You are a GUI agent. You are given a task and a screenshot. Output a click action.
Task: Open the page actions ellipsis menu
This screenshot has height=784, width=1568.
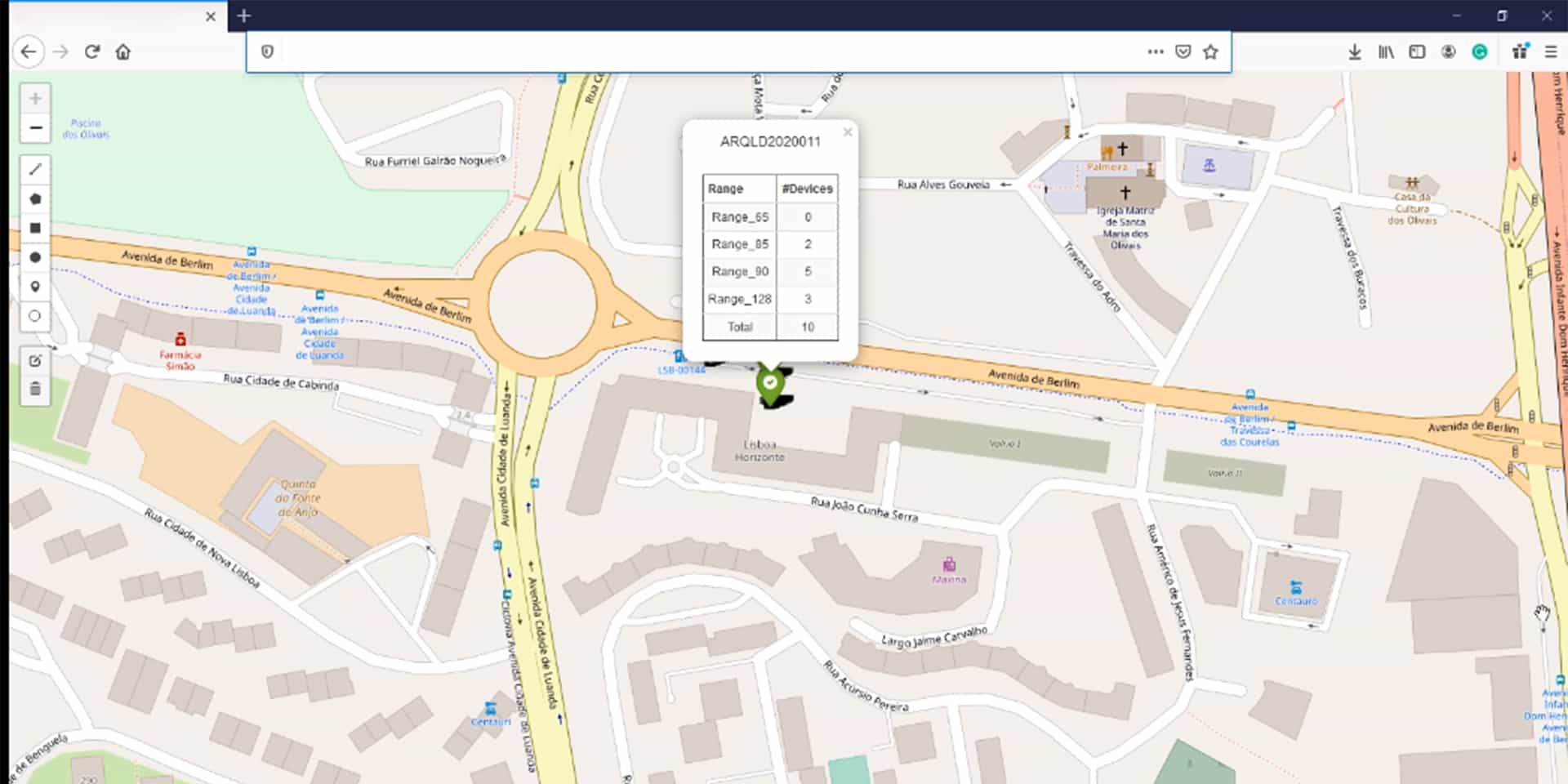[1155, 51]
